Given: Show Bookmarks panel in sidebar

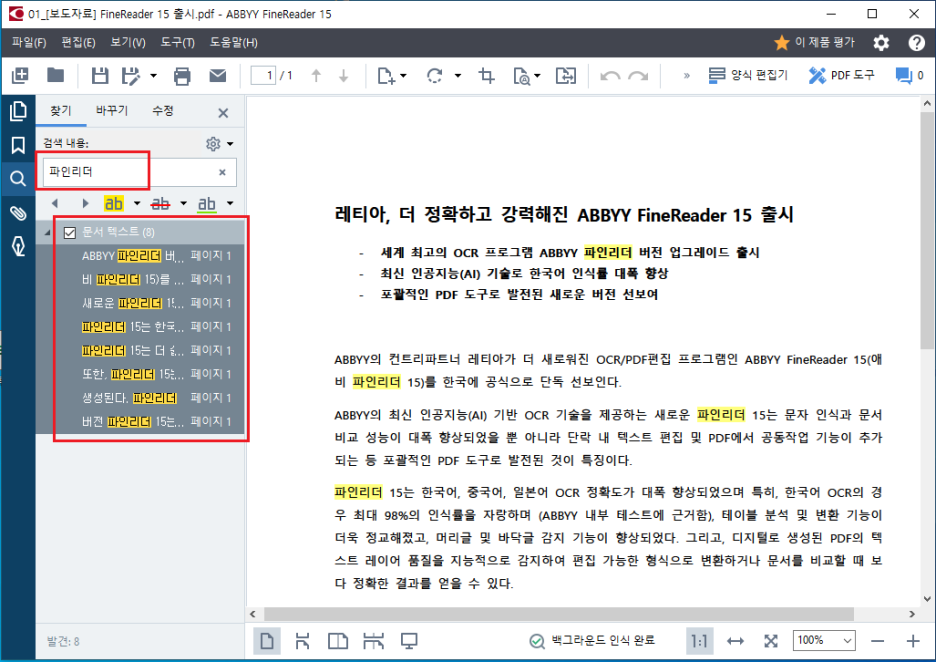Looking at the screenshot, I should click(x=18, y=145).
